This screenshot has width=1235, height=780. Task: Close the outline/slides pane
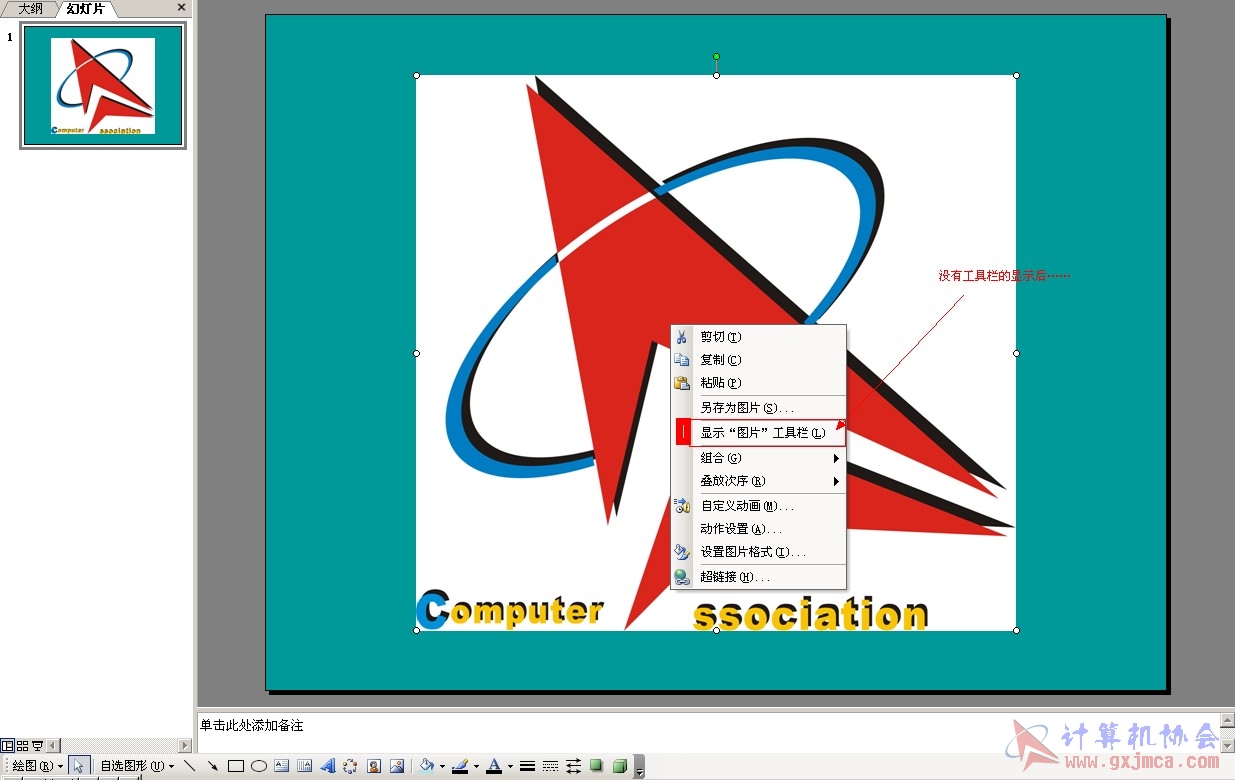point(181,7)
